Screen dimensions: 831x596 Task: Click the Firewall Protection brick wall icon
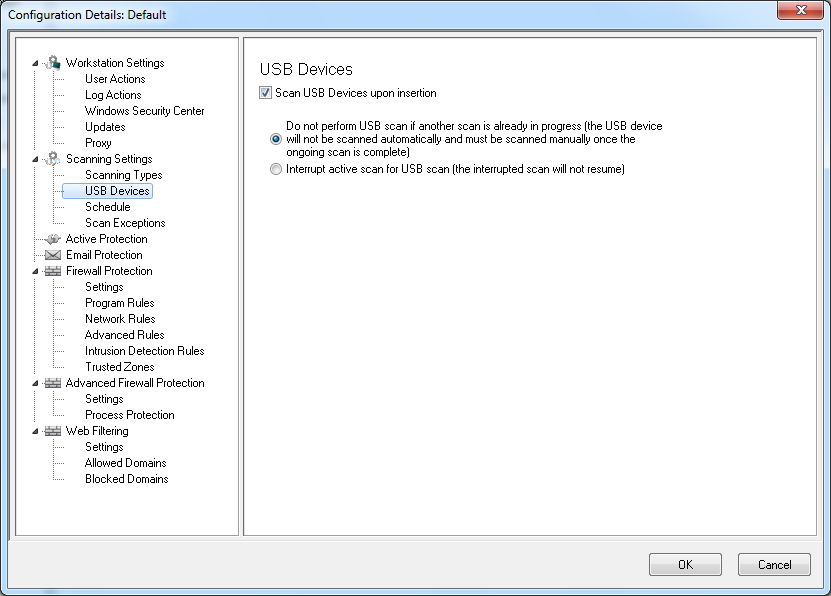coord(53,271)
